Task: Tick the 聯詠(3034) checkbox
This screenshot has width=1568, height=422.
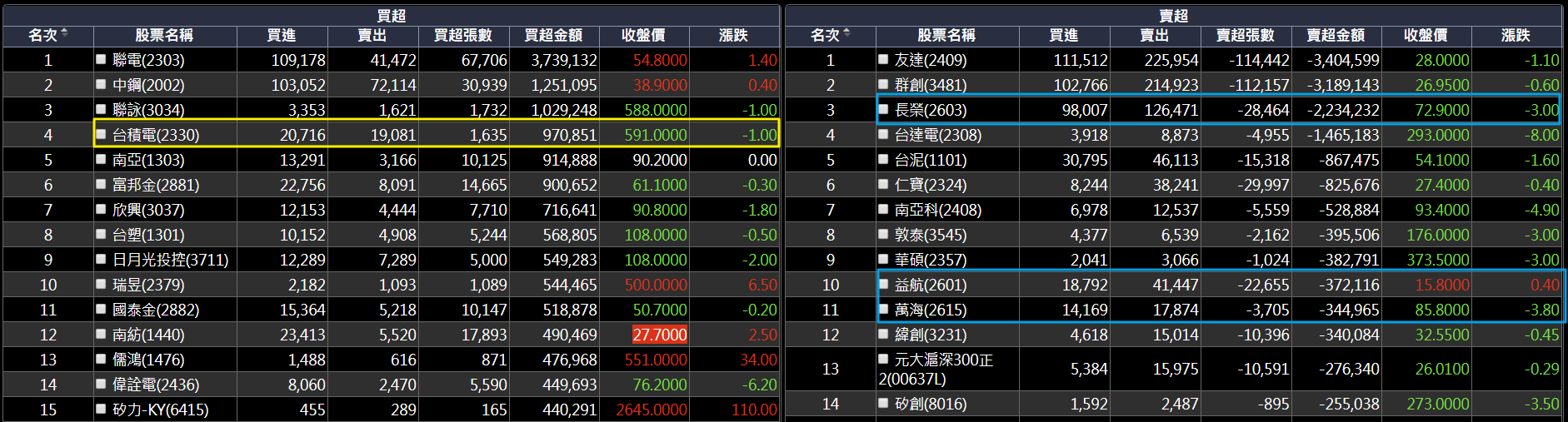Action: click(x=101, y=109)
